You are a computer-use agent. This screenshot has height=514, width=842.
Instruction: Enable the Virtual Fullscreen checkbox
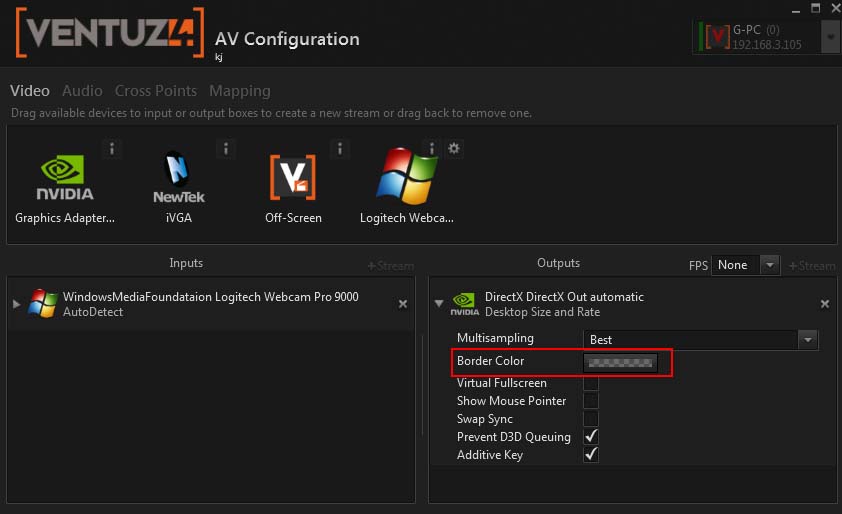pyautogui.click(x=591, y=383)
